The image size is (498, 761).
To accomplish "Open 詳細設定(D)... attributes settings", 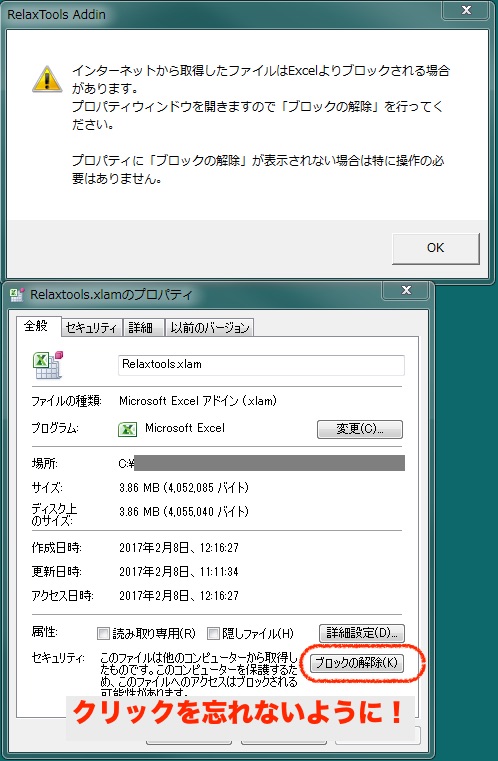I will click(362, 633).
